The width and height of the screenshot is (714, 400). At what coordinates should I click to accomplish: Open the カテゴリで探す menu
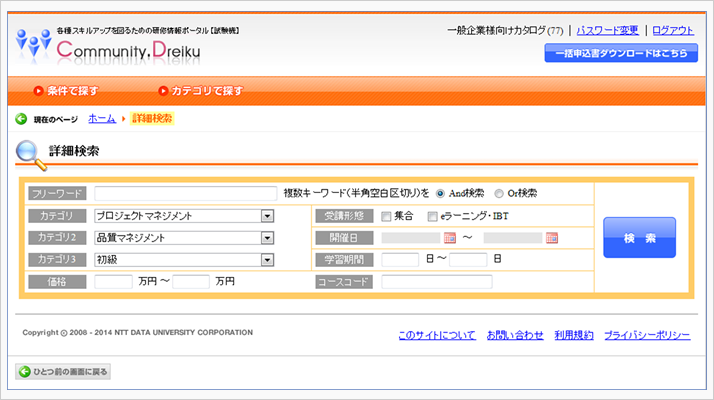tap(201, 91)
